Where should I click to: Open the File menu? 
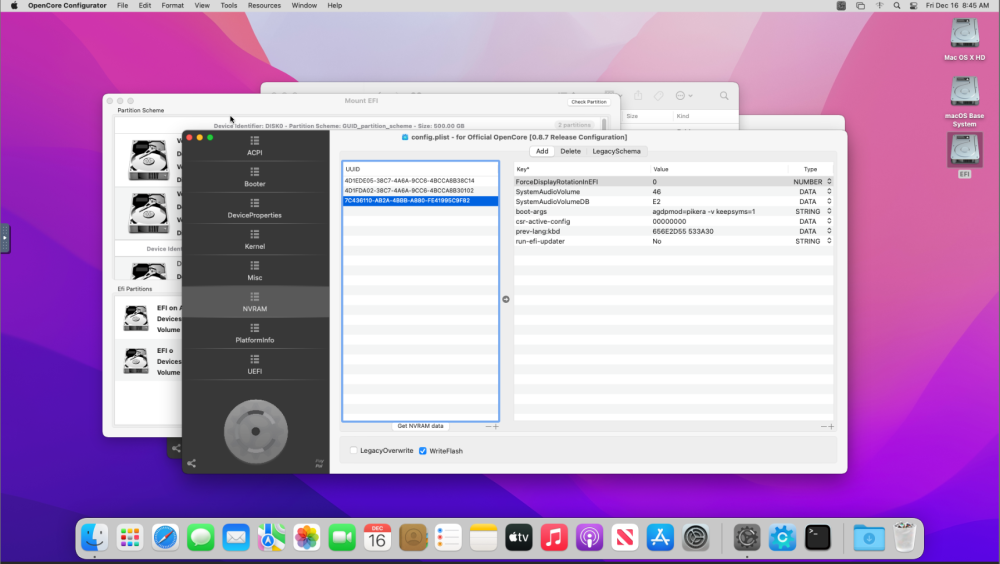click(x=122, y=5)
